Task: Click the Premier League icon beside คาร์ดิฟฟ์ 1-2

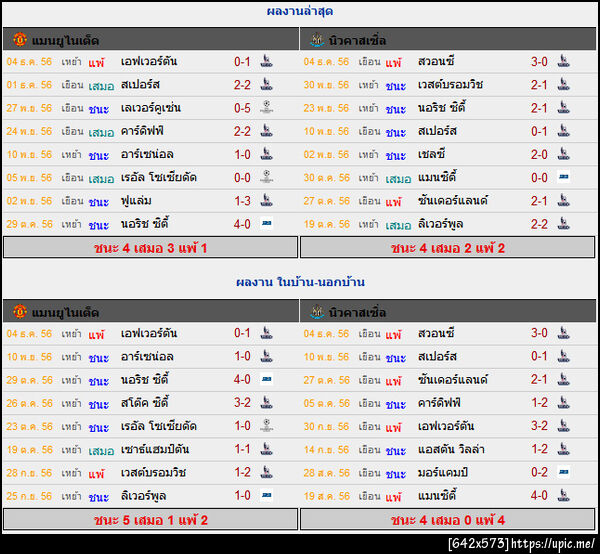Action: 563,402
